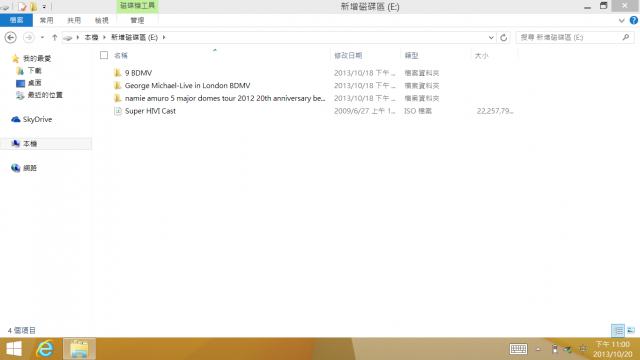Sort by the 類型 column header
The width and height of the screenshot is (640, 360).
411,56
